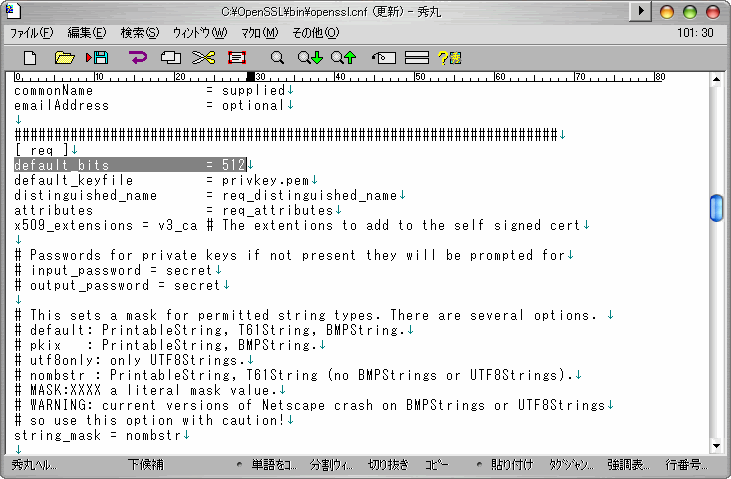Click the play triangle button in title bar
731x479 pixels.
pos(641,11)
